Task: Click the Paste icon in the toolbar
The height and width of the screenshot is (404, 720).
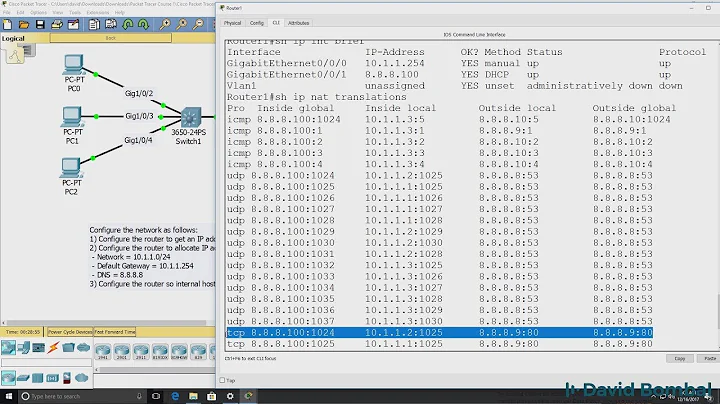Action: pyautogui.click(x=111, y=24)
